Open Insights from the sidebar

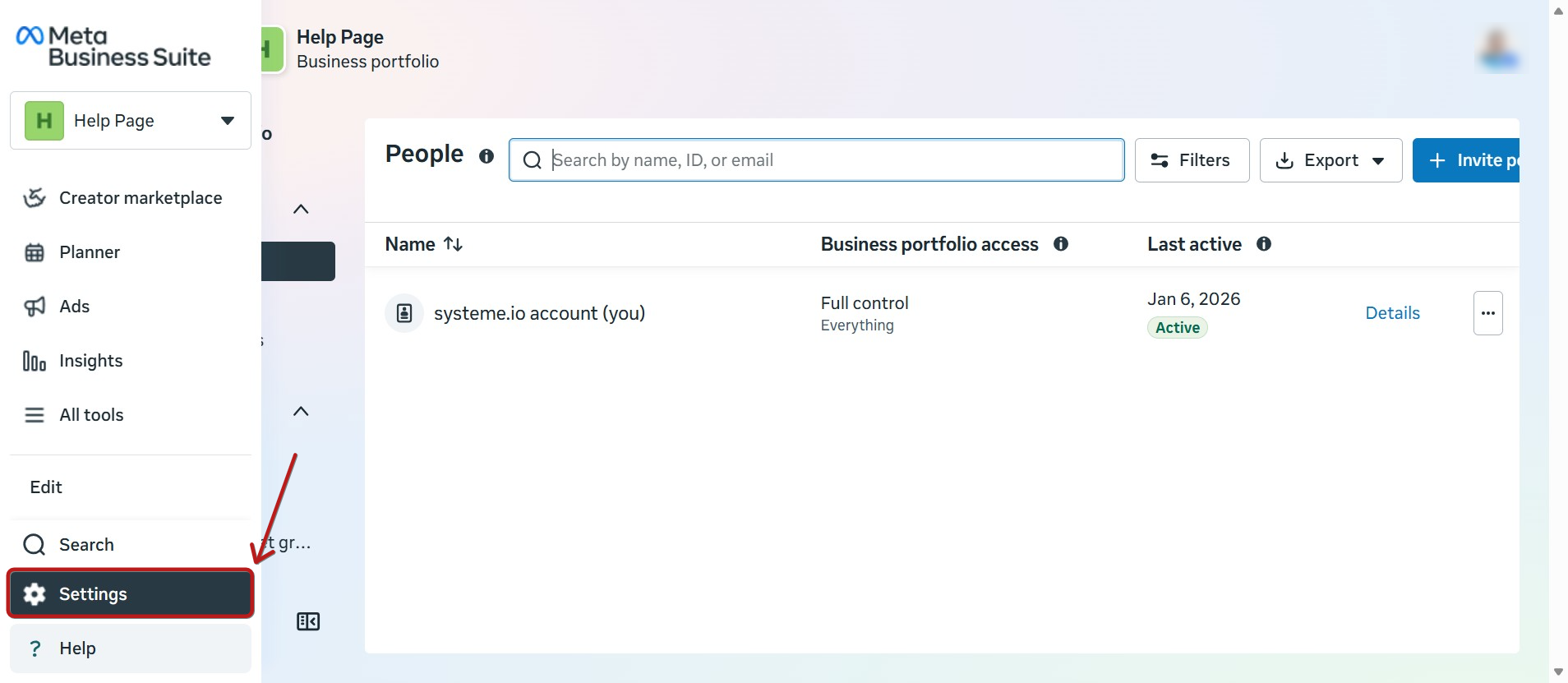(131, 361)
